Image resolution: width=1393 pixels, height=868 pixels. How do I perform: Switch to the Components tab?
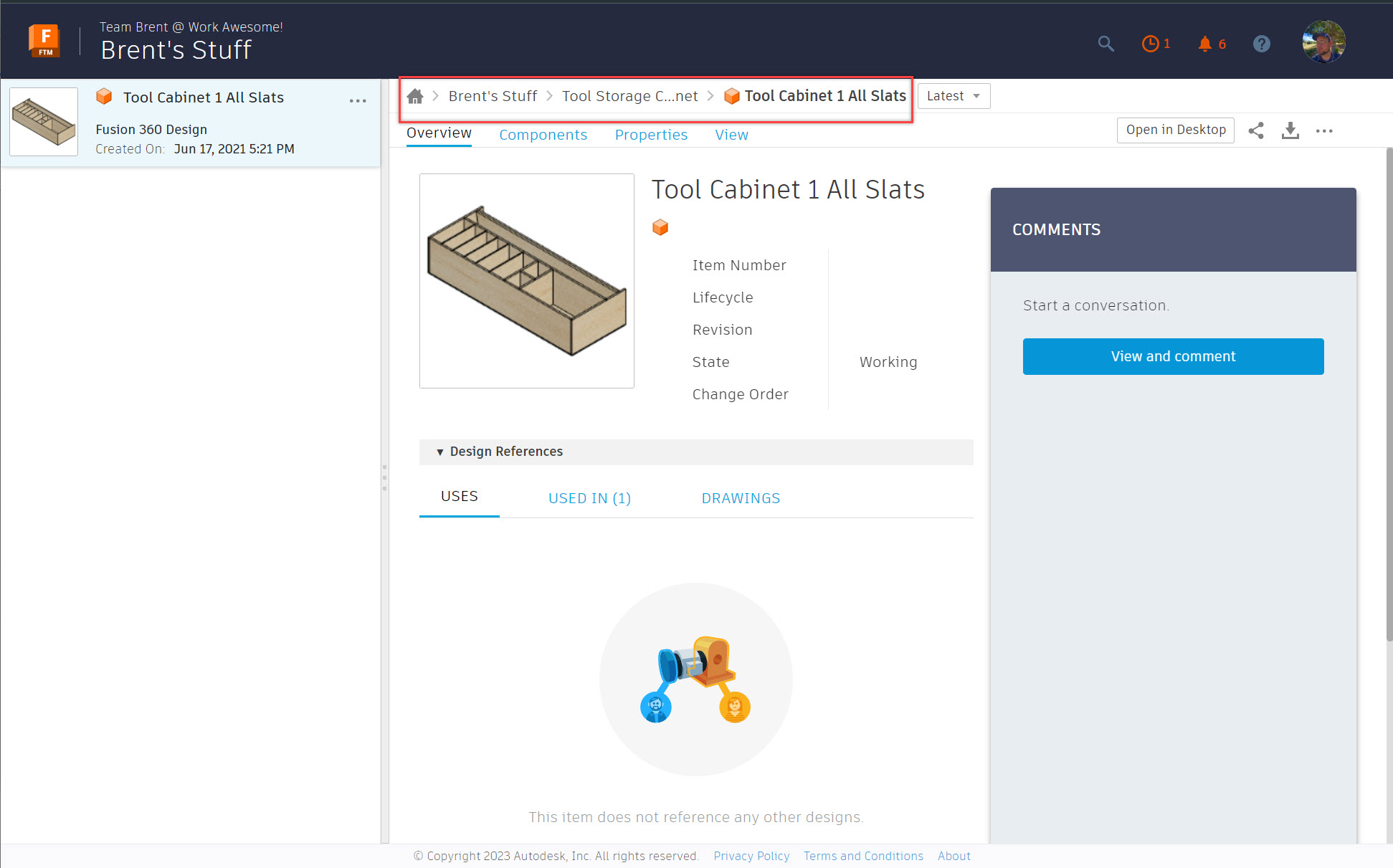click(x=543, y=135)
